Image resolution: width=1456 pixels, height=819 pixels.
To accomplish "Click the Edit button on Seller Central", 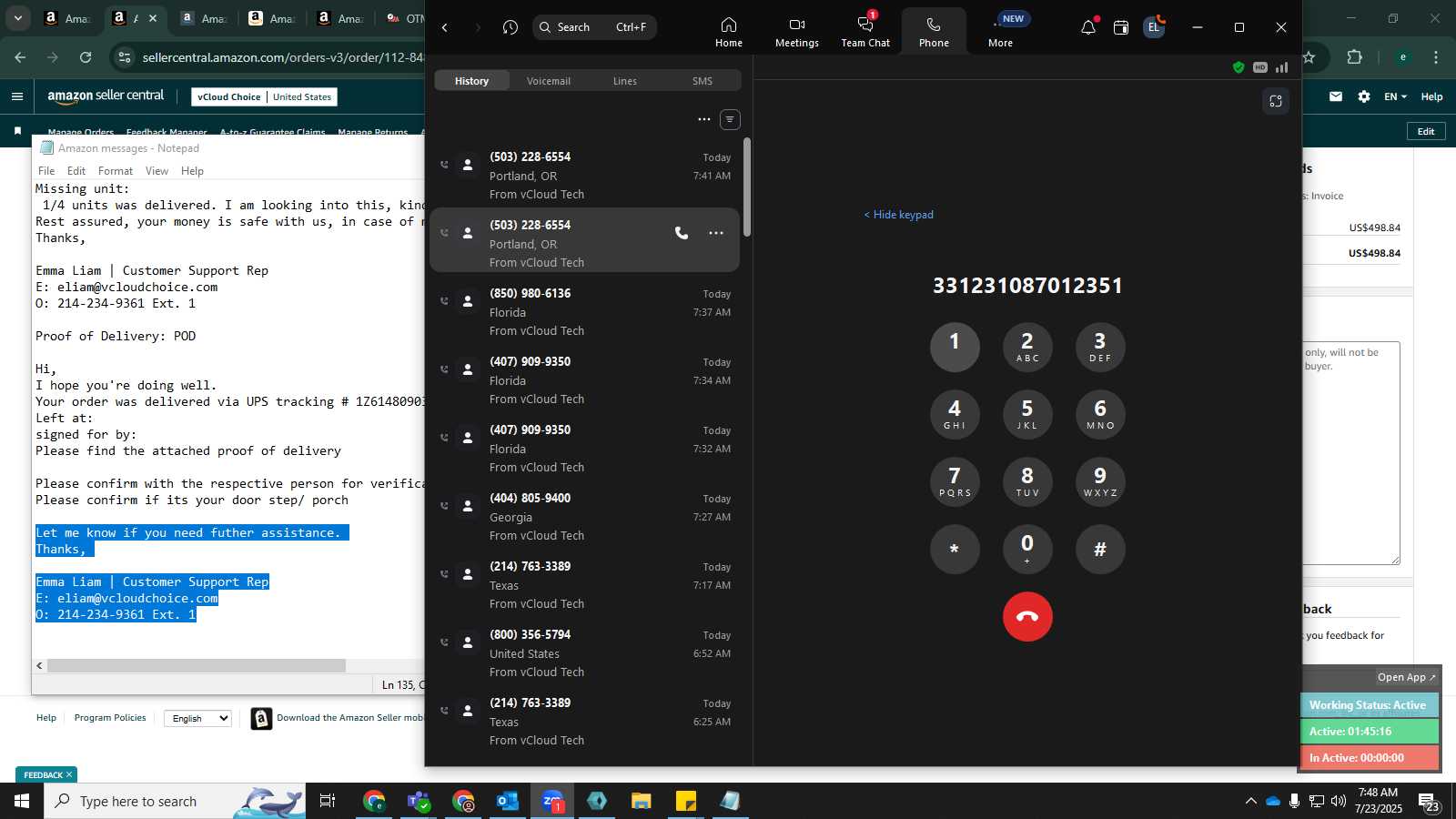I will click(x=1426, y=131).
